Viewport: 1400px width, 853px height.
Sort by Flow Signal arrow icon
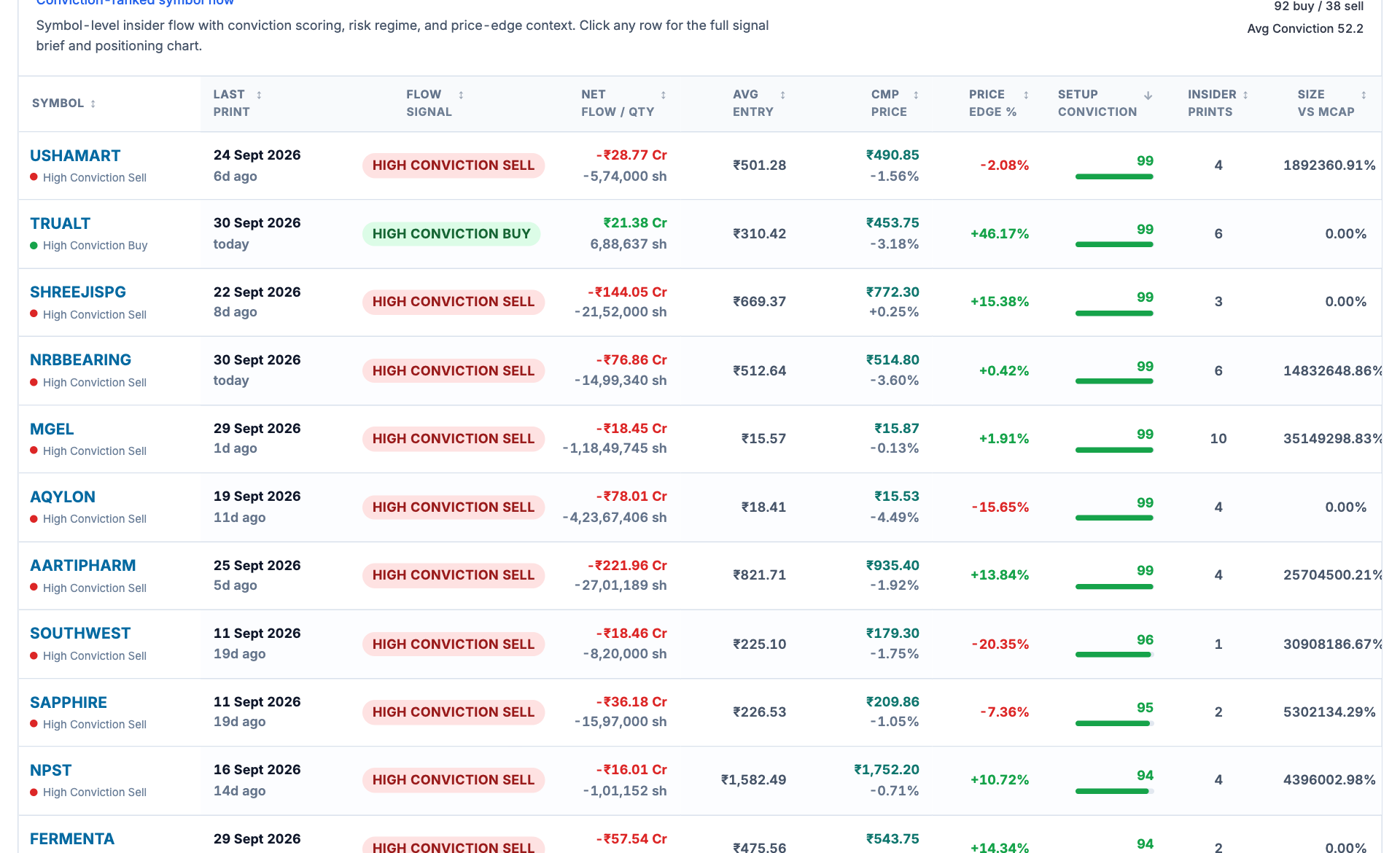point(461,95)
